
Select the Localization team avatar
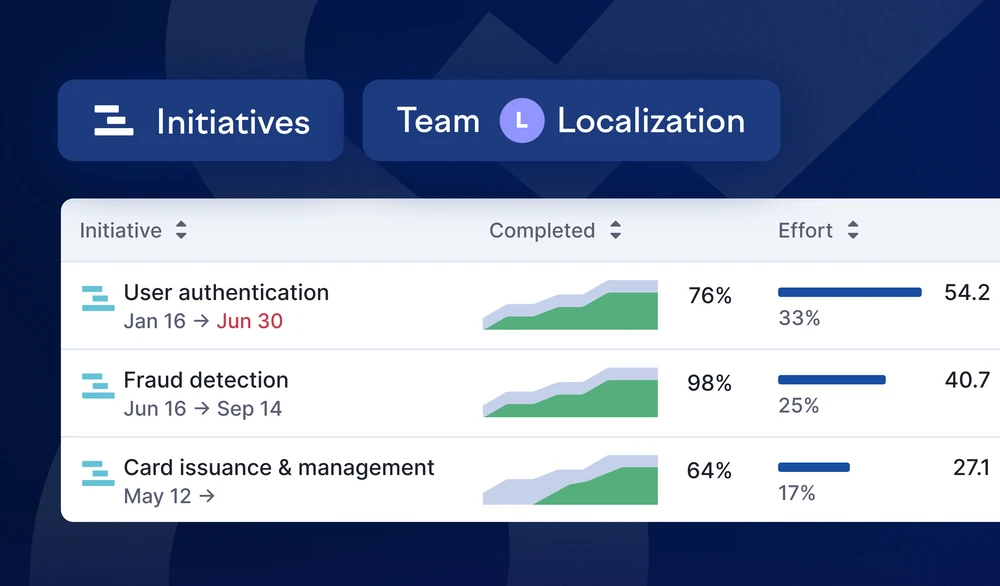point(522,121)
